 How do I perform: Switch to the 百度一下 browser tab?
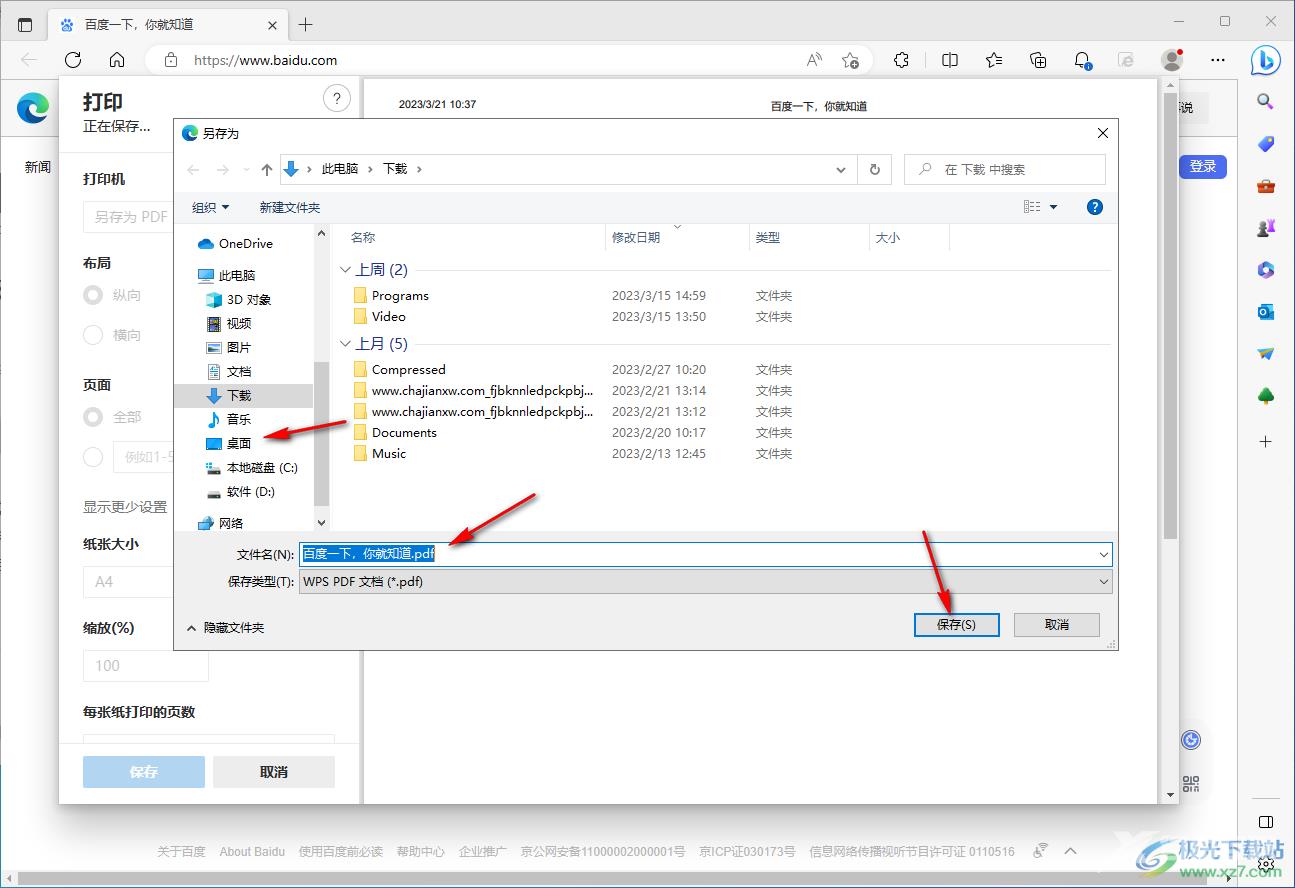point(168,24)
